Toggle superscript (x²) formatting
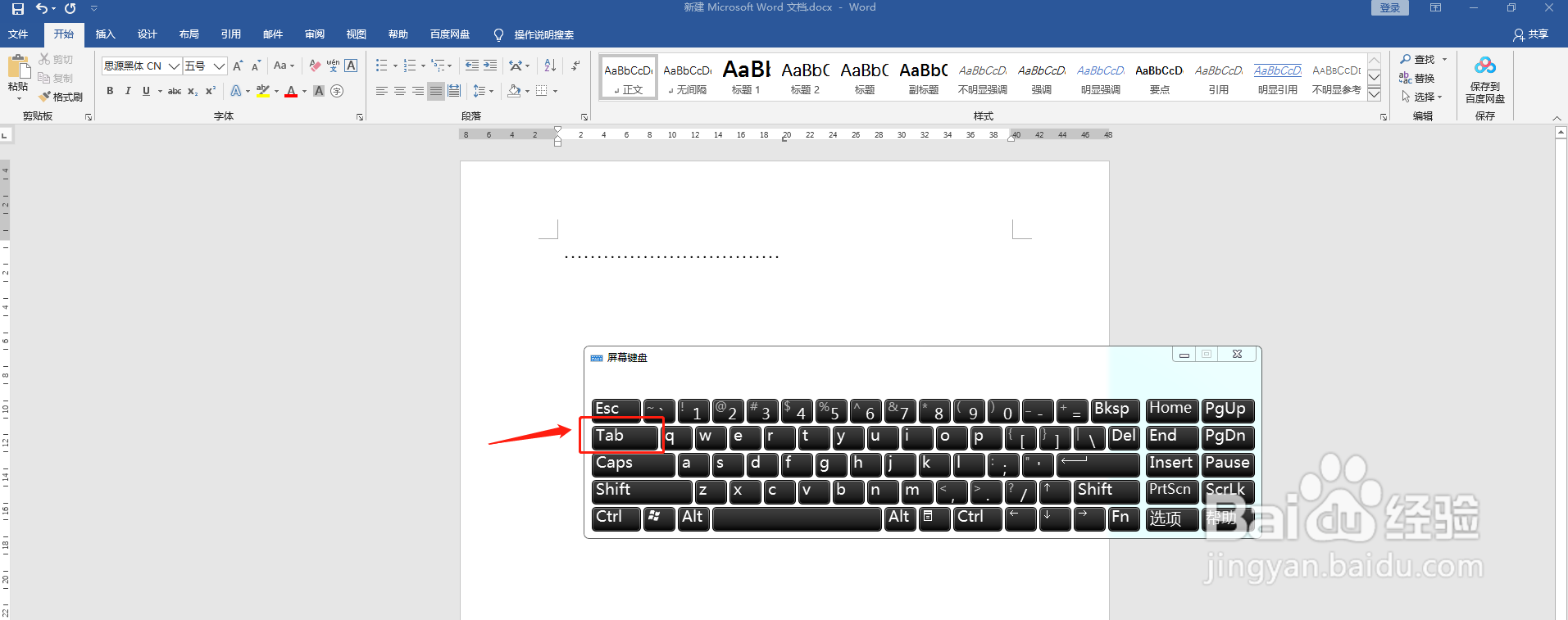This screenshot has height=620, width=1568. pyautogui.click(x=211, y=91)
